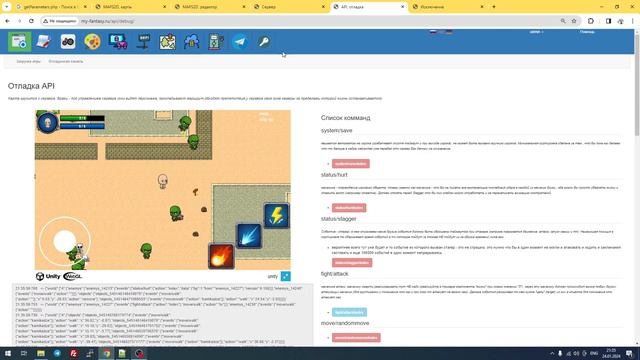Toggle Unity fullscreen button below game
The width and height of the screenshot is (640, 360).
coord(286,276)
